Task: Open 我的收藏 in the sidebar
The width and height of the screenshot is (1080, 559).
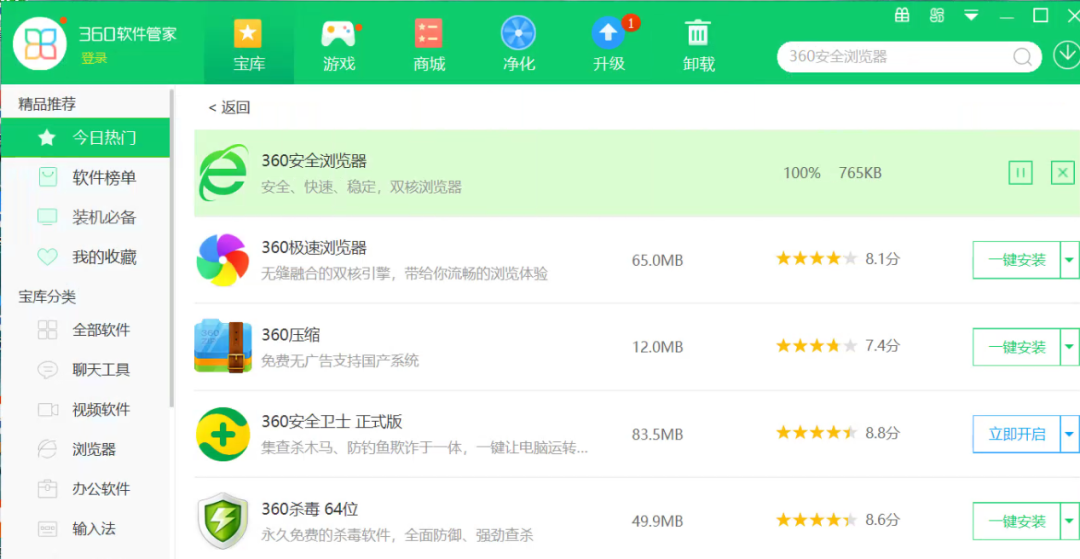Action: [85, 257]
